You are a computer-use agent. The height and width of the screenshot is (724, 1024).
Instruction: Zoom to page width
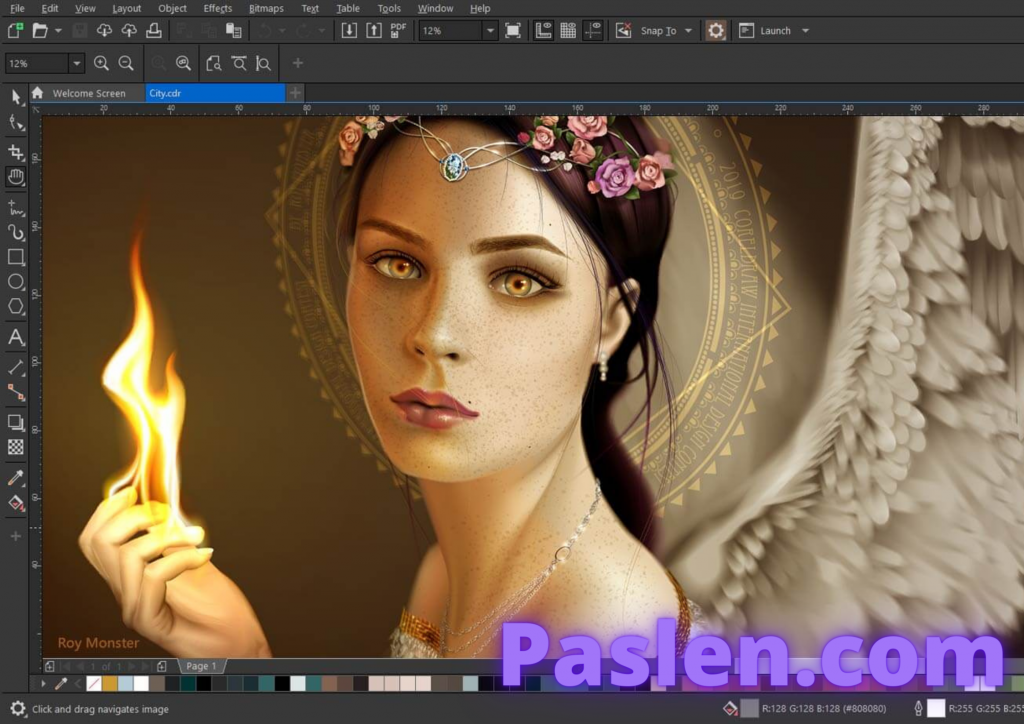pyautogui.click(x=239, y=63)
